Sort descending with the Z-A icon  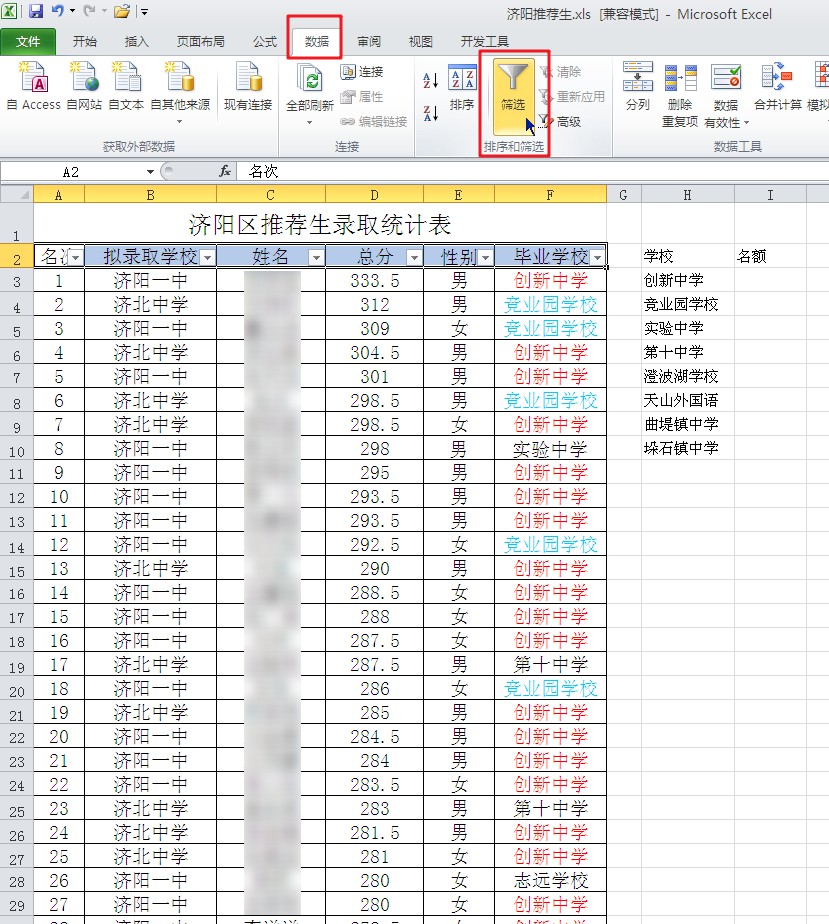431,112
